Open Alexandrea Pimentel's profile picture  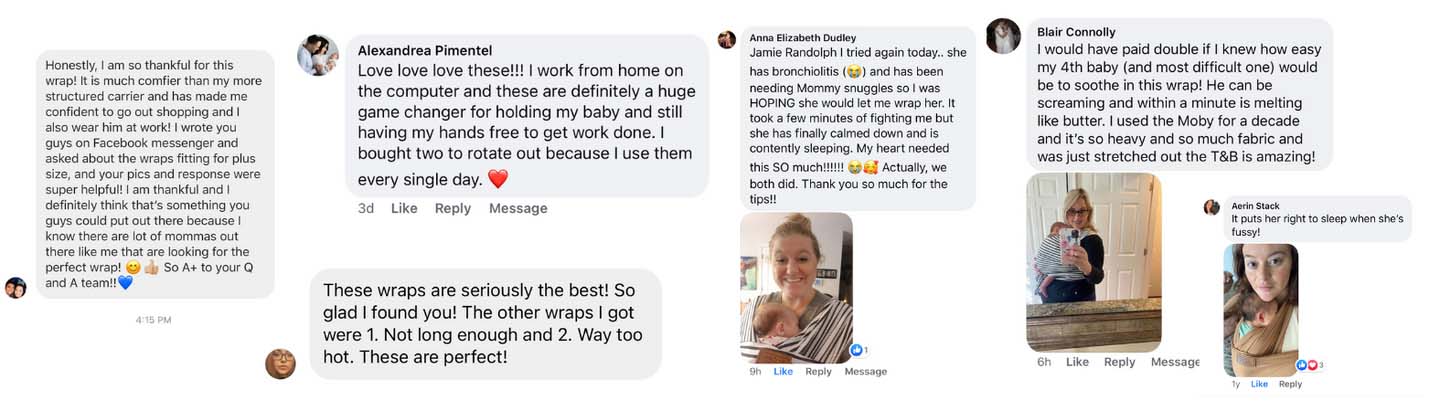pyautogui.click(x=318, y=55)
